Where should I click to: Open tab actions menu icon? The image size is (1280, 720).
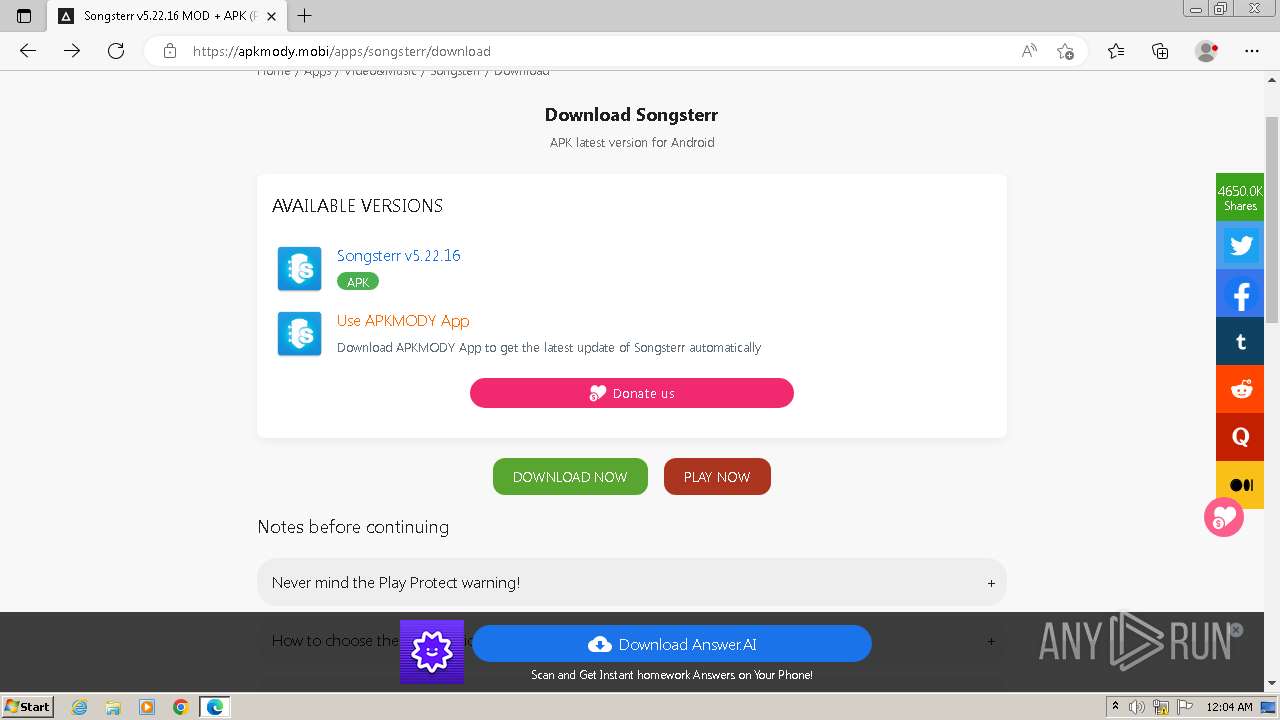24,16
